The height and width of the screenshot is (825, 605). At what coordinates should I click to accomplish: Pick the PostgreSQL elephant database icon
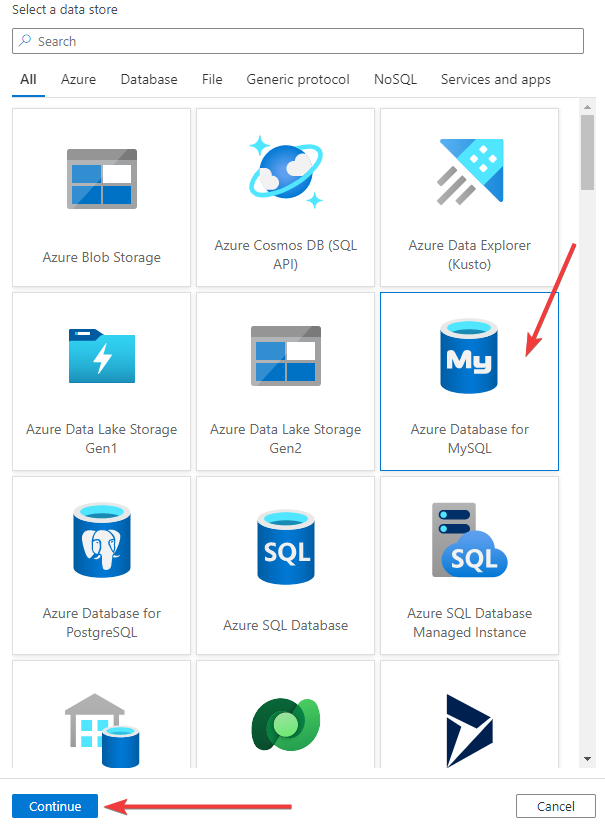[102, 540]
